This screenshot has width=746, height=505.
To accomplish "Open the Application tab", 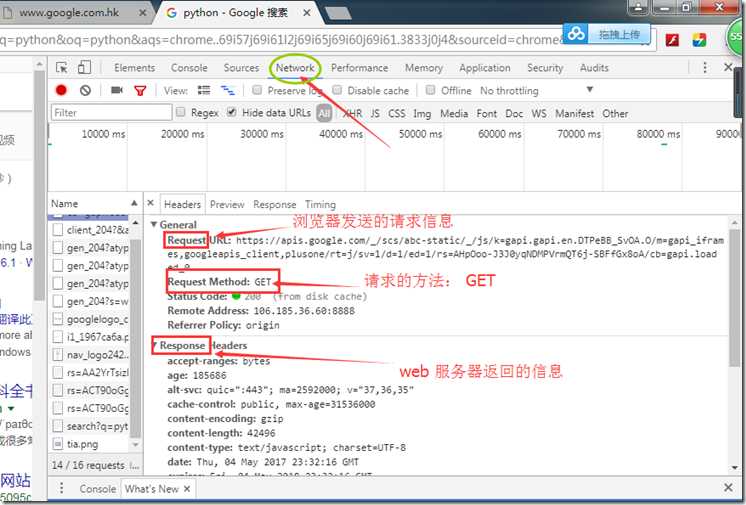I will pyautogui.click(x=484, y=68).
